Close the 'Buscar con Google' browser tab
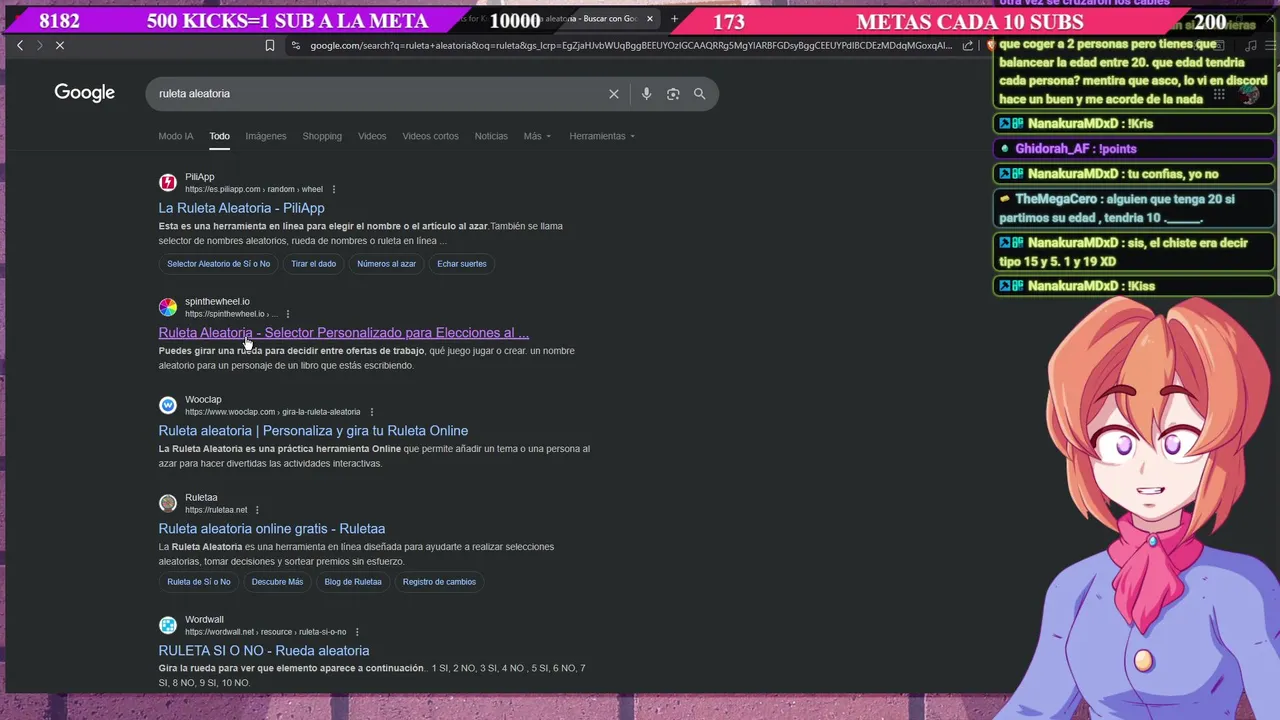 point(650,19)
